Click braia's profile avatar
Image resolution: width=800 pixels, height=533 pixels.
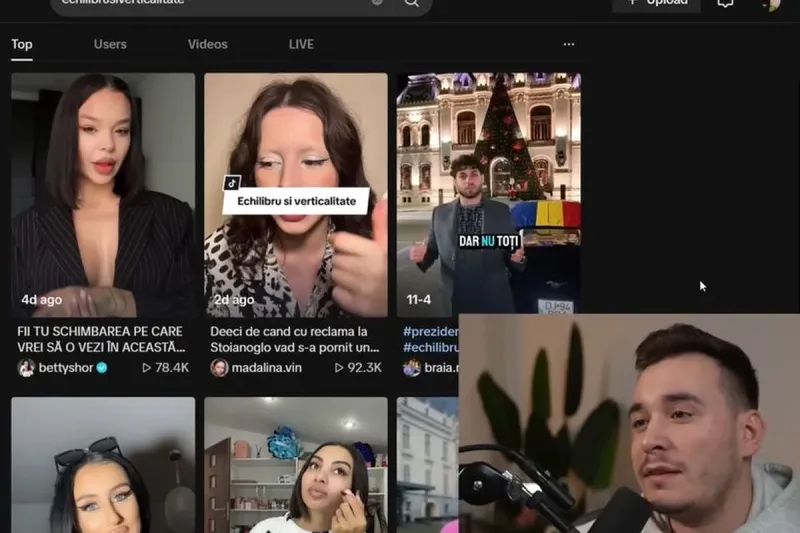[411, 368]
